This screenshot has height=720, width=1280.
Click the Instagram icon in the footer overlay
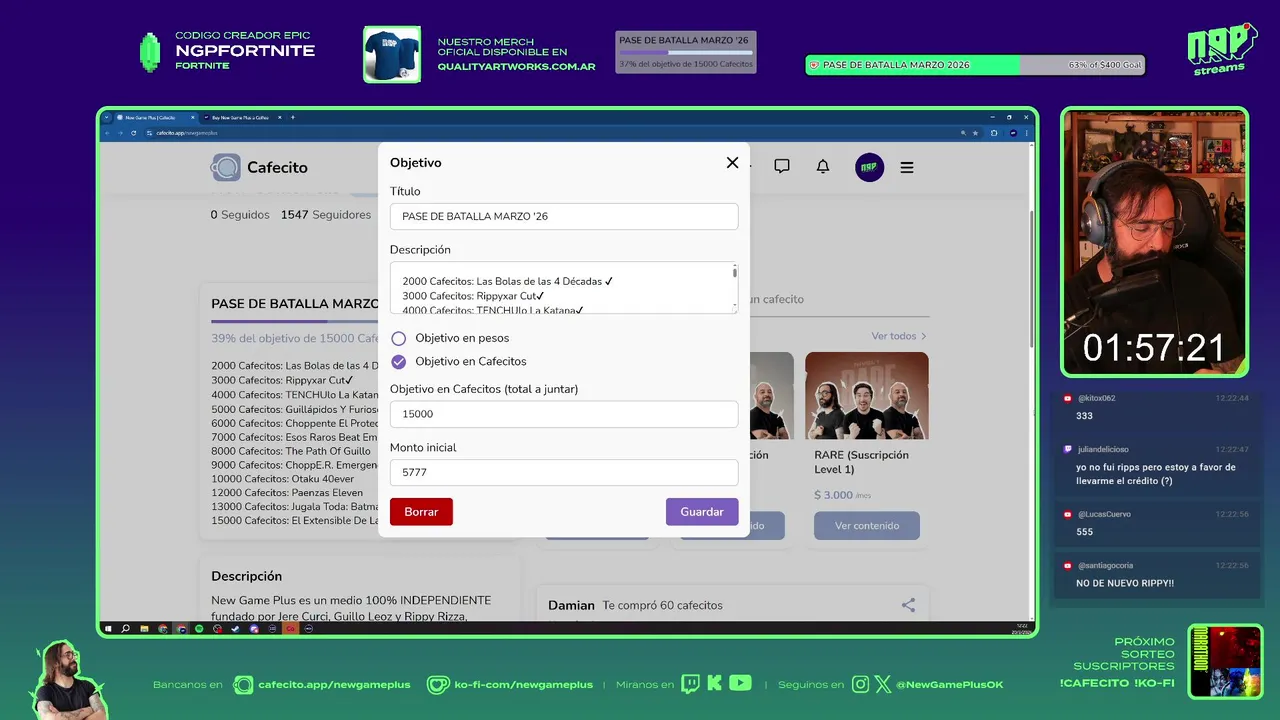(x=861, y=684)
